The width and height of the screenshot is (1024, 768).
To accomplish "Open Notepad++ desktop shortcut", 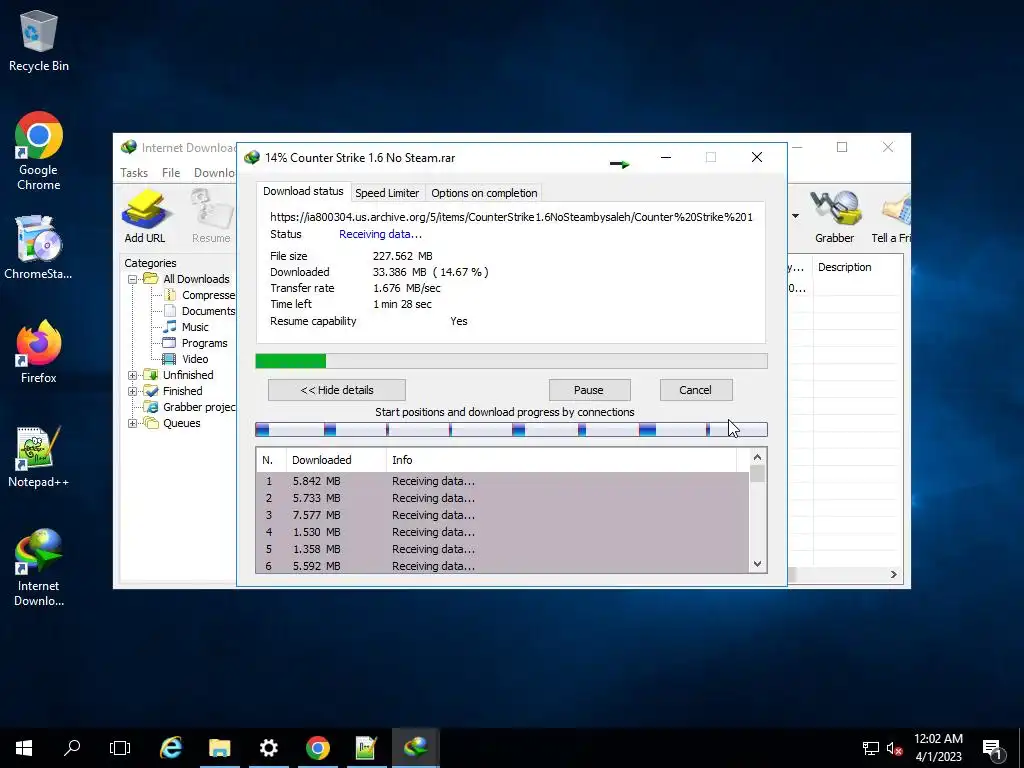I will [39, 457].
